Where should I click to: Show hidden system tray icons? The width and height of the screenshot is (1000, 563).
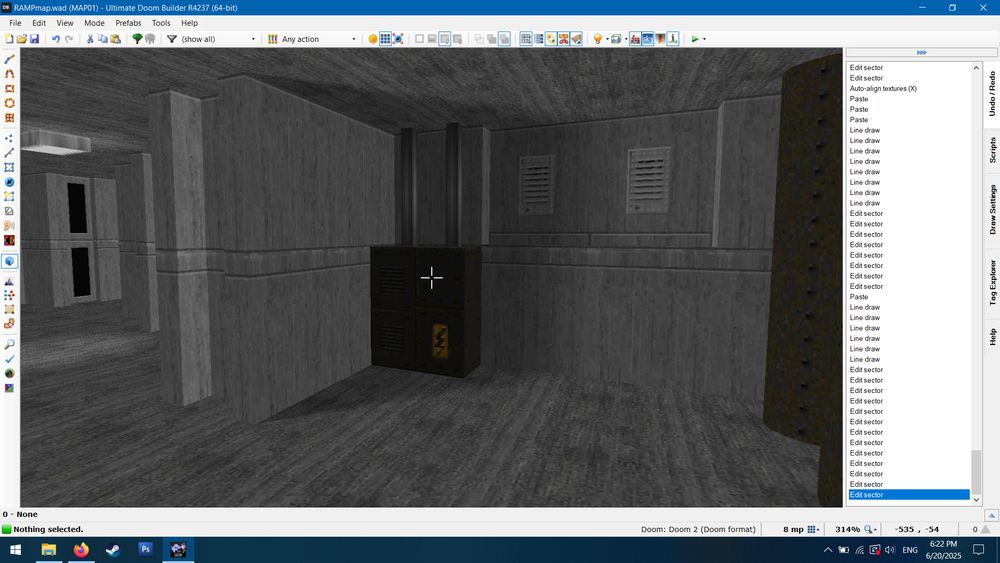(x=827, y=550)
